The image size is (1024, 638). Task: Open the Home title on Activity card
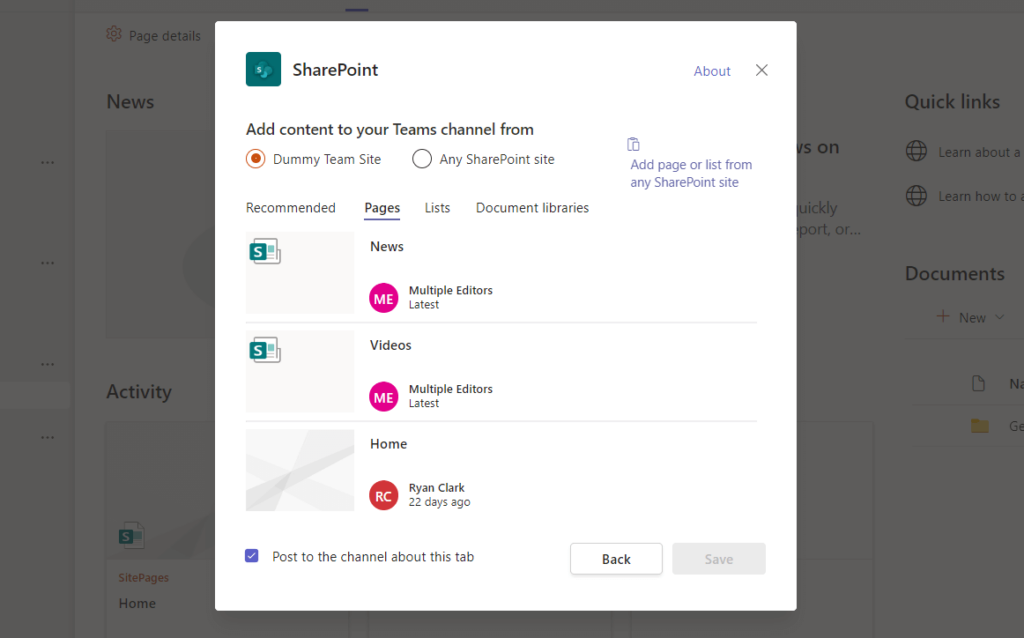[x=137, y=603]
